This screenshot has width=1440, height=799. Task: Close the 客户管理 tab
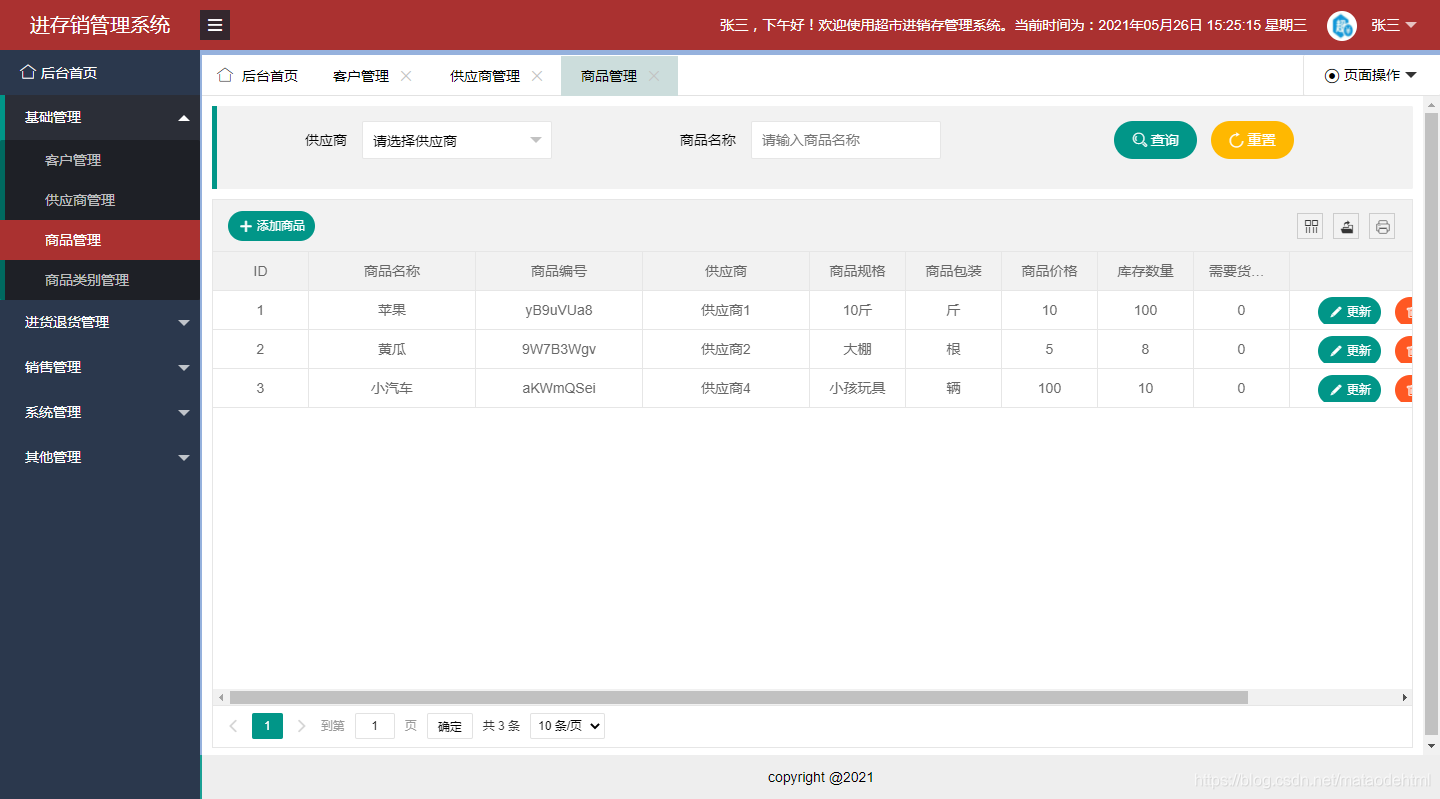coord(406,76)
